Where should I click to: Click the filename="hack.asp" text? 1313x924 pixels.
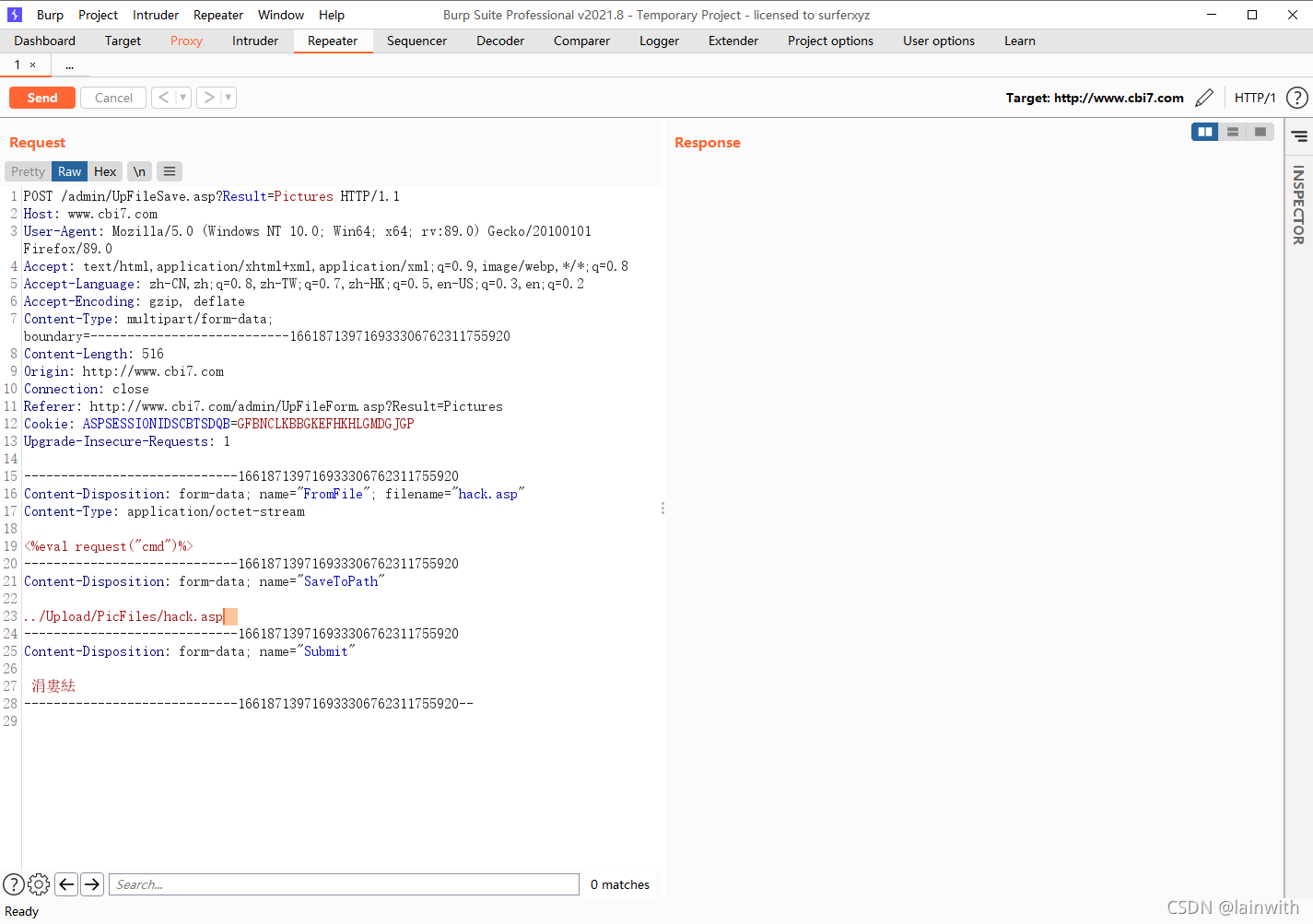455,494
